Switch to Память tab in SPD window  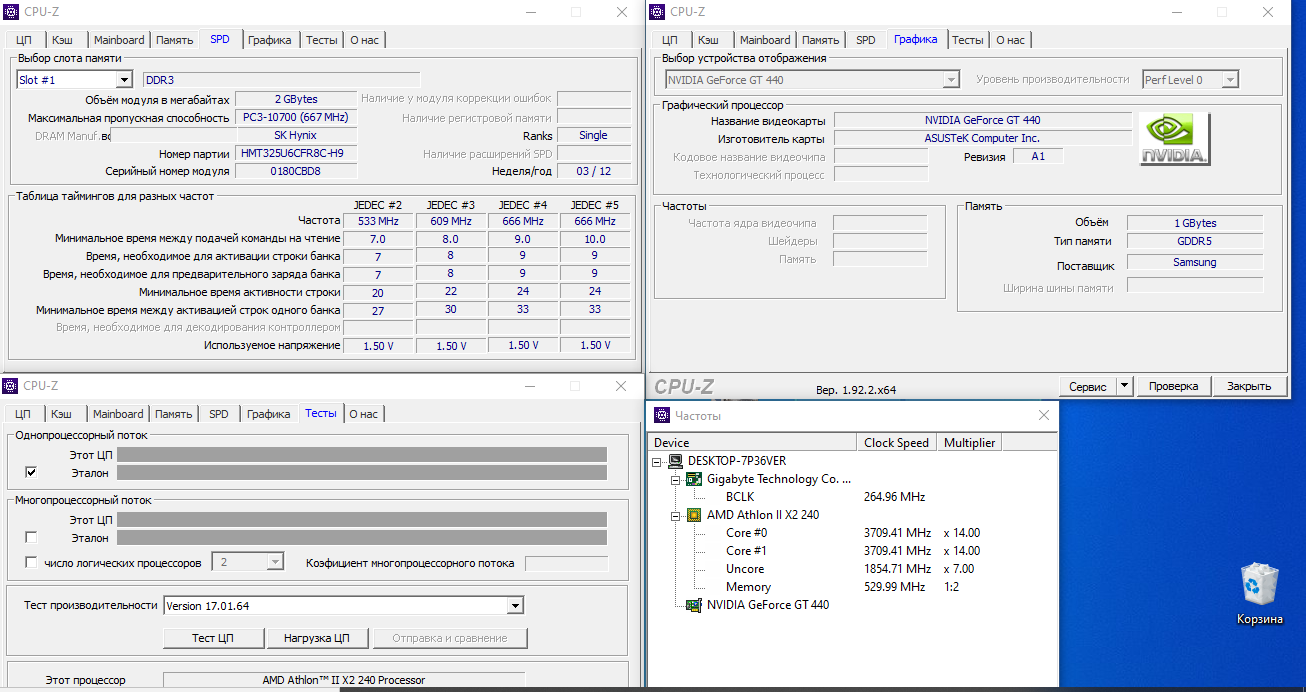point(174,40)
